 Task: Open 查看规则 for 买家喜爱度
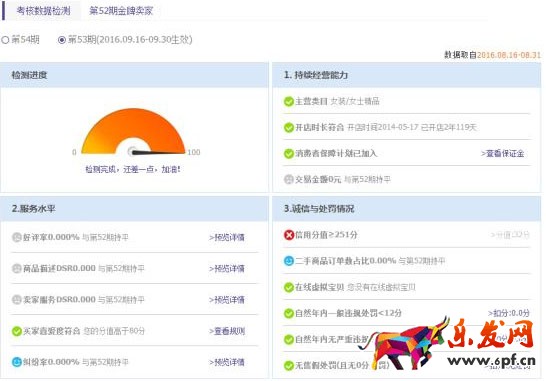pos(227,331)
